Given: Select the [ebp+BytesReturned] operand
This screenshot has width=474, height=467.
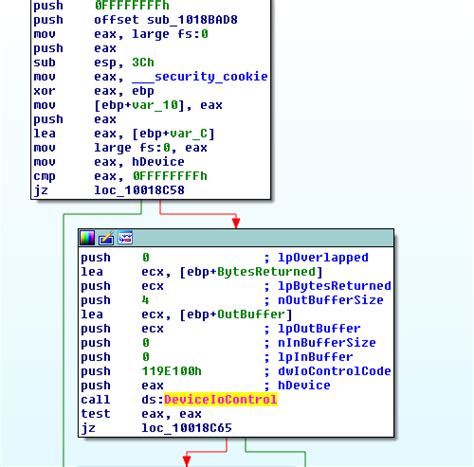Looking at the screenshot, I should pyautogui.click(x=251, y=272).
